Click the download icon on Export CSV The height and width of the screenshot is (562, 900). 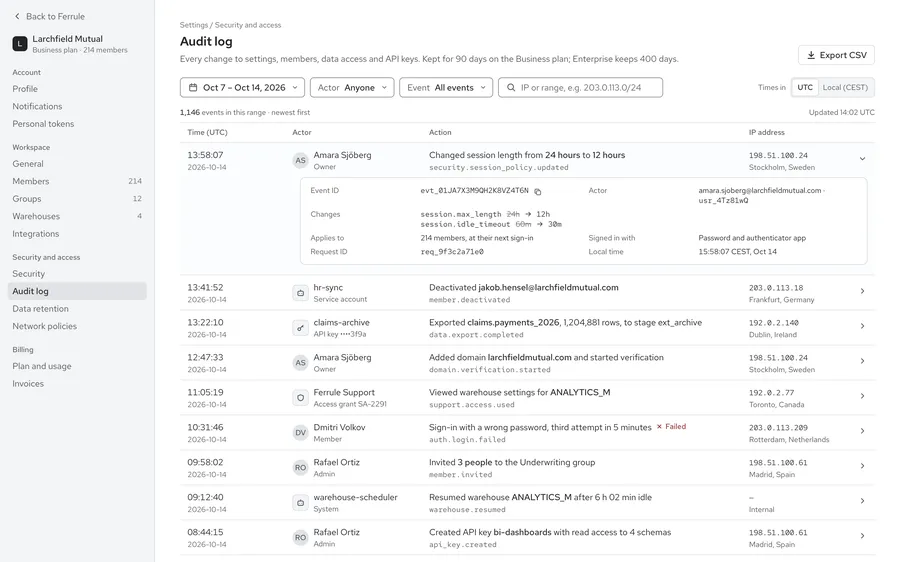[x=811, y=55]
